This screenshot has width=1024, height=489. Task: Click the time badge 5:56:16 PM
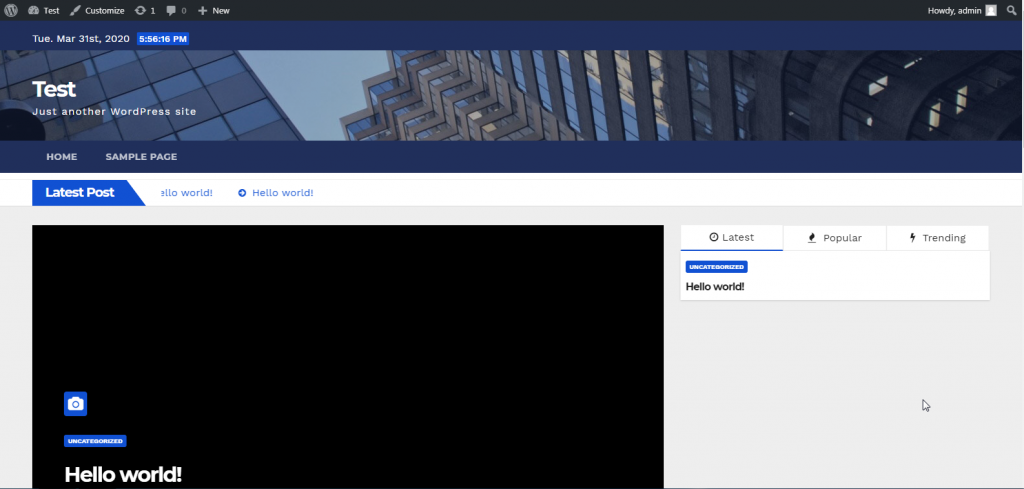[x=163, y=39]
